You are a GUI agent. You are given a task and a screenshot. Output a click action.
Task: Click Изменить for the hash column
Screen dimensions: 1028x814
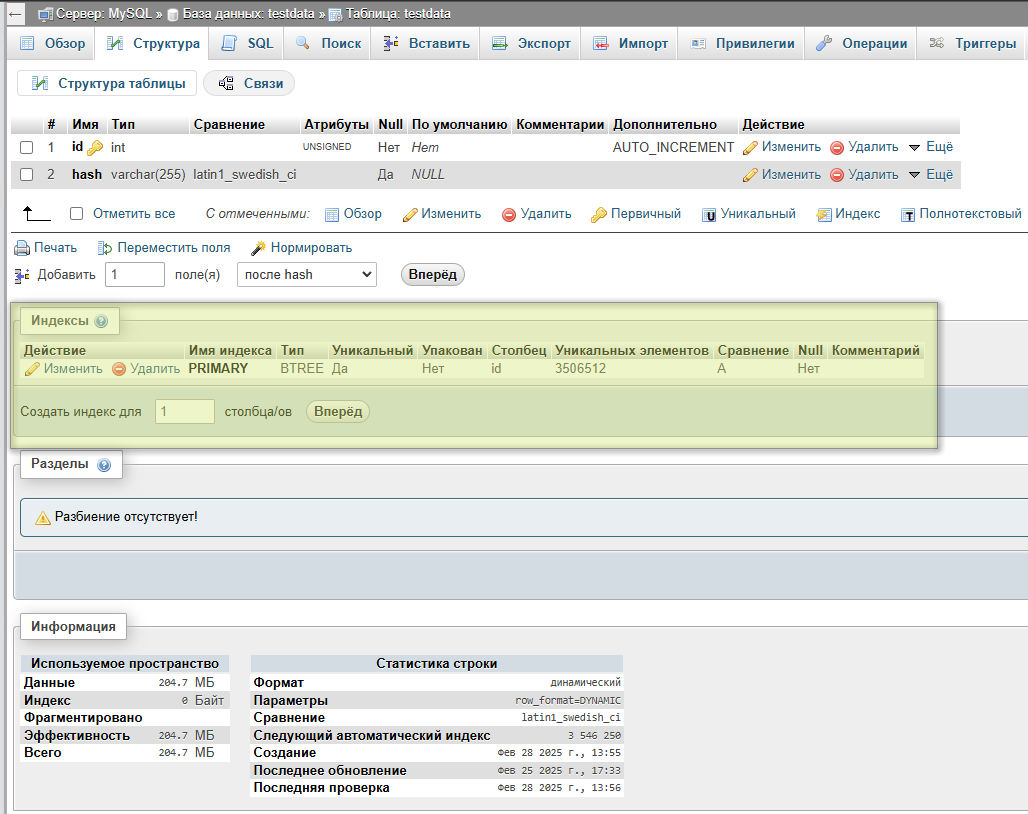(x=782, y=174)
